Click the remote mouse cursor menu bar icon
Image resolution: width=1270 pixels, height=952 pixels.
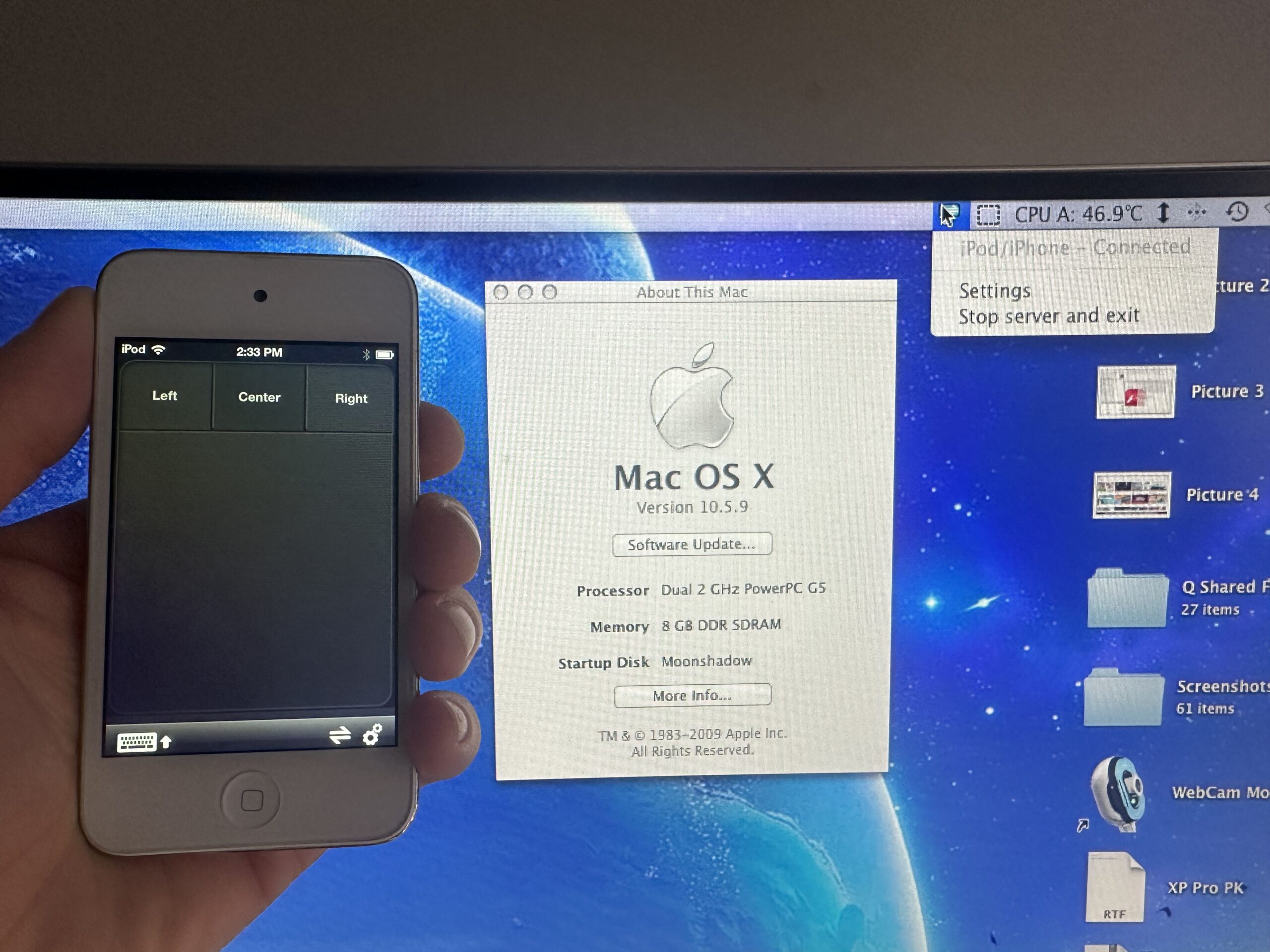(950, 215)
